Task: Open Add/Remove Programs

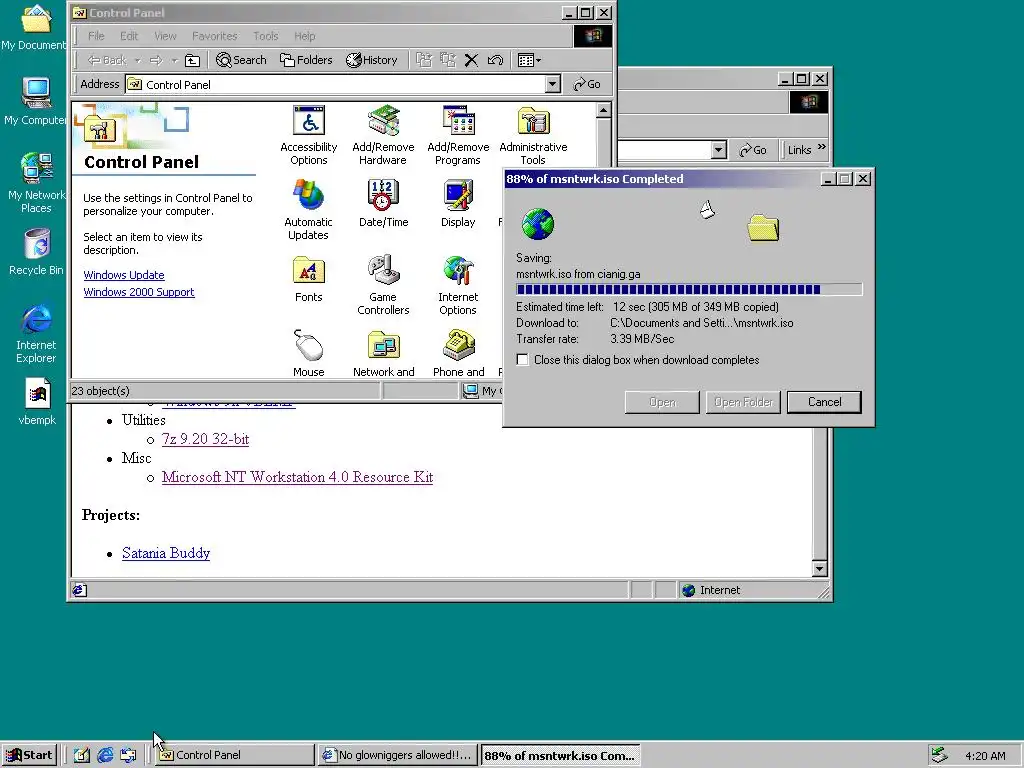Action: (x=458, y=135)
